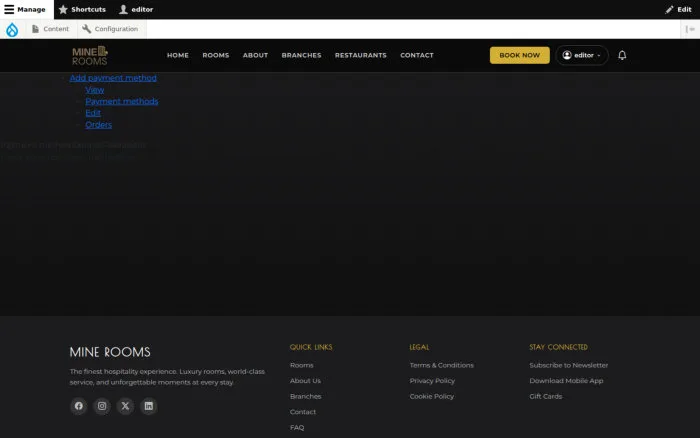
Task: Open the Content admin menu
Action: click(50, 29)
